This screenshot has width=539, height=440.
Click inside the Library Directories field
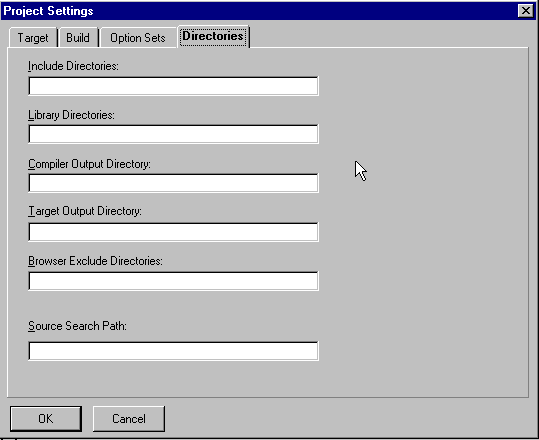(x=173, y=134)
